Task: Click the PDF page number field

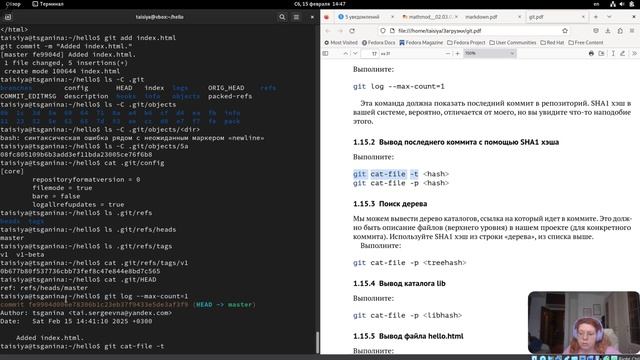Action: [x=371, y=53]
